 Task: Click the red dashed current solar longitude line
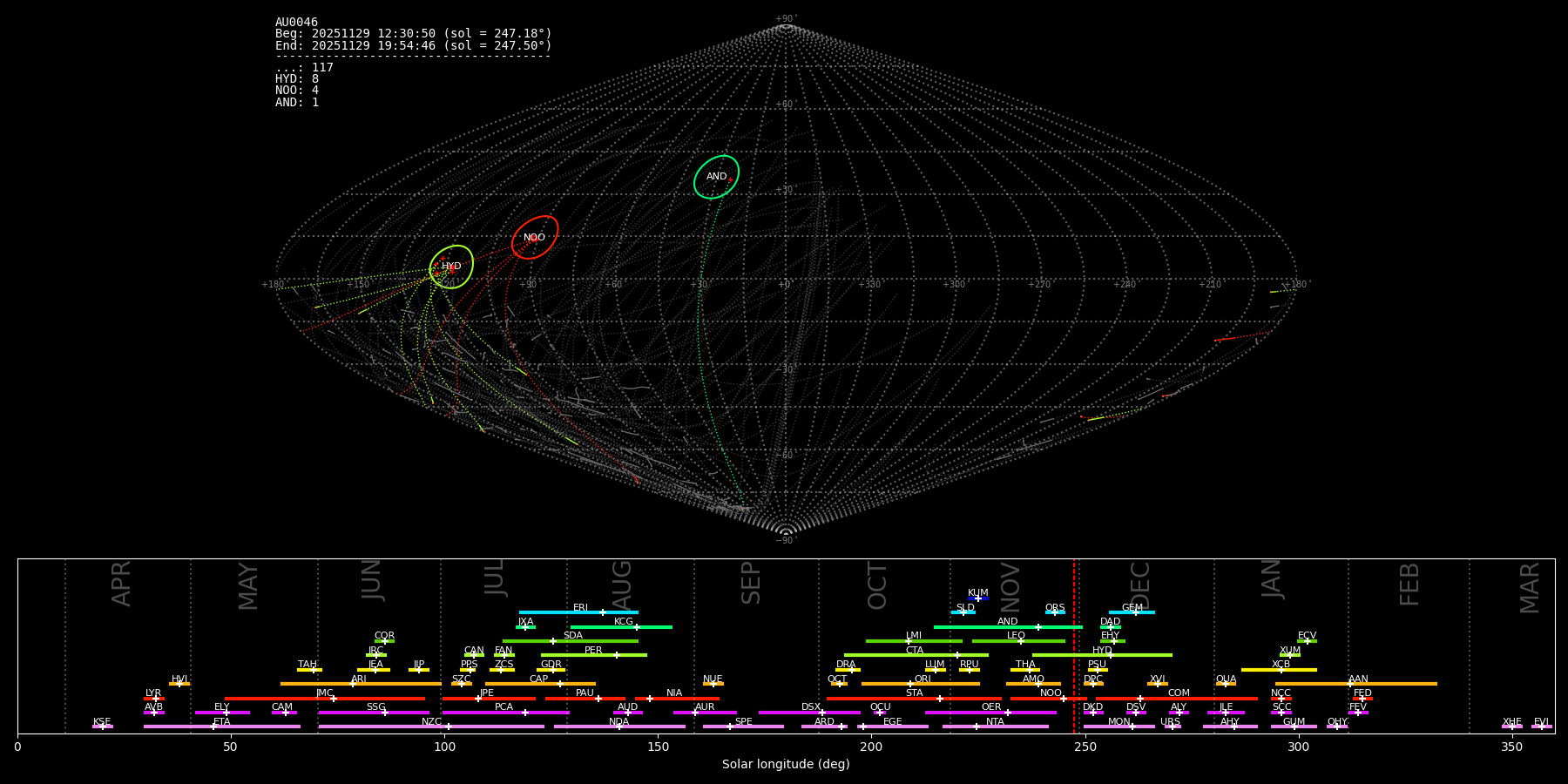coord(1073,645)
